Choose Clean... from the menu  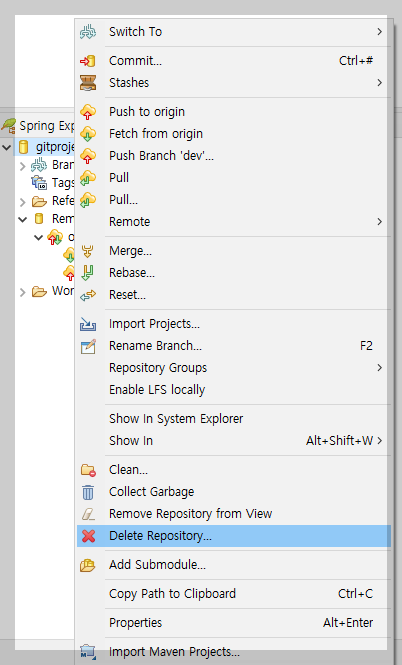[x=233, y=469]
